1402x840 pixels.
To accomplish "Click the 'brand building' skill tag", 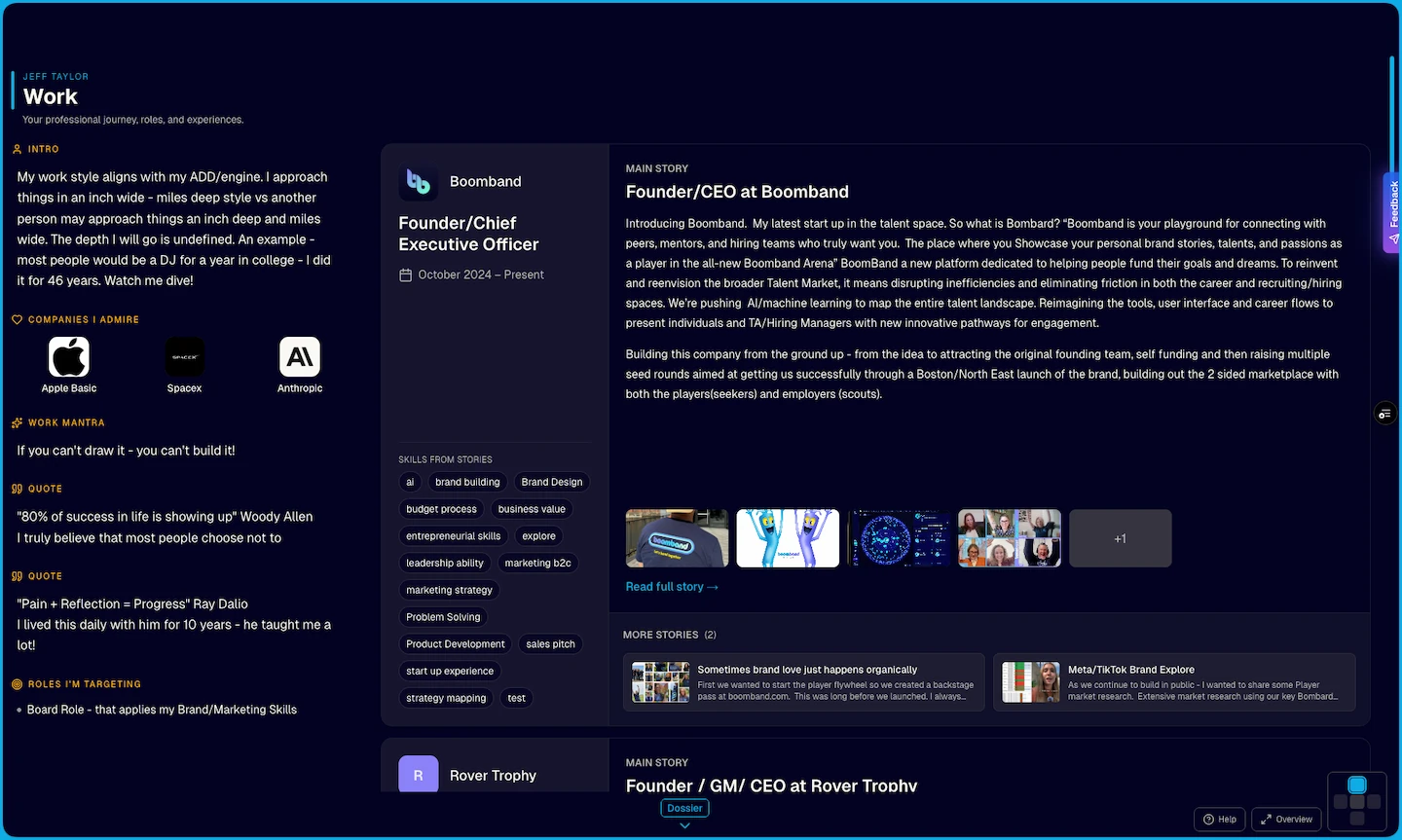I will click(x=467, y=482).
